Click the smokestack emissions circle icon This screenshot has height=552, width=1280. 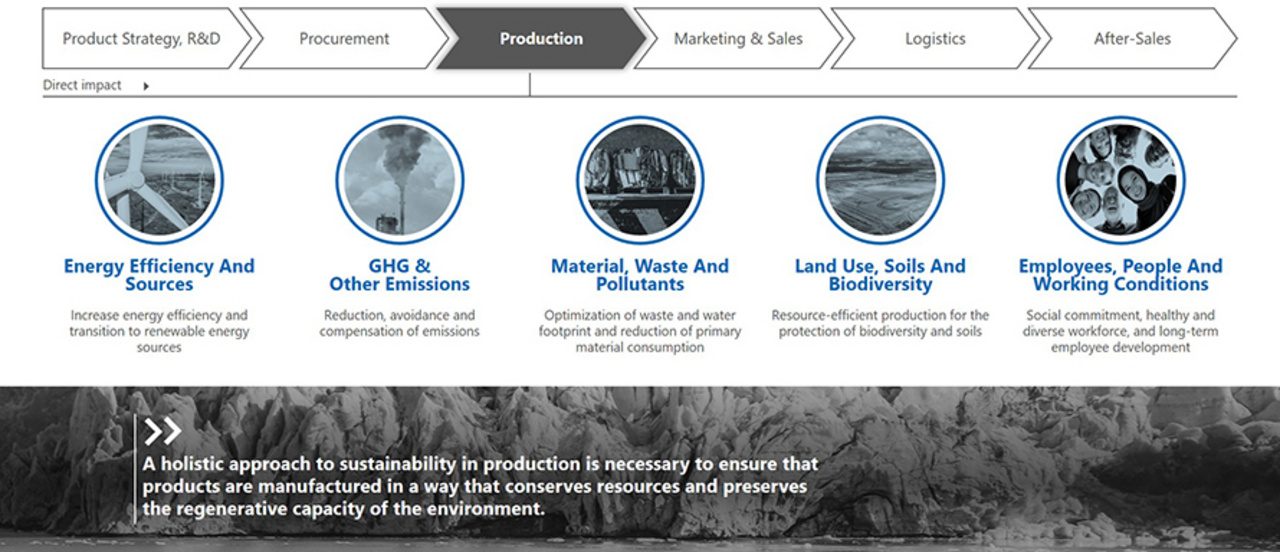(399, 180)
